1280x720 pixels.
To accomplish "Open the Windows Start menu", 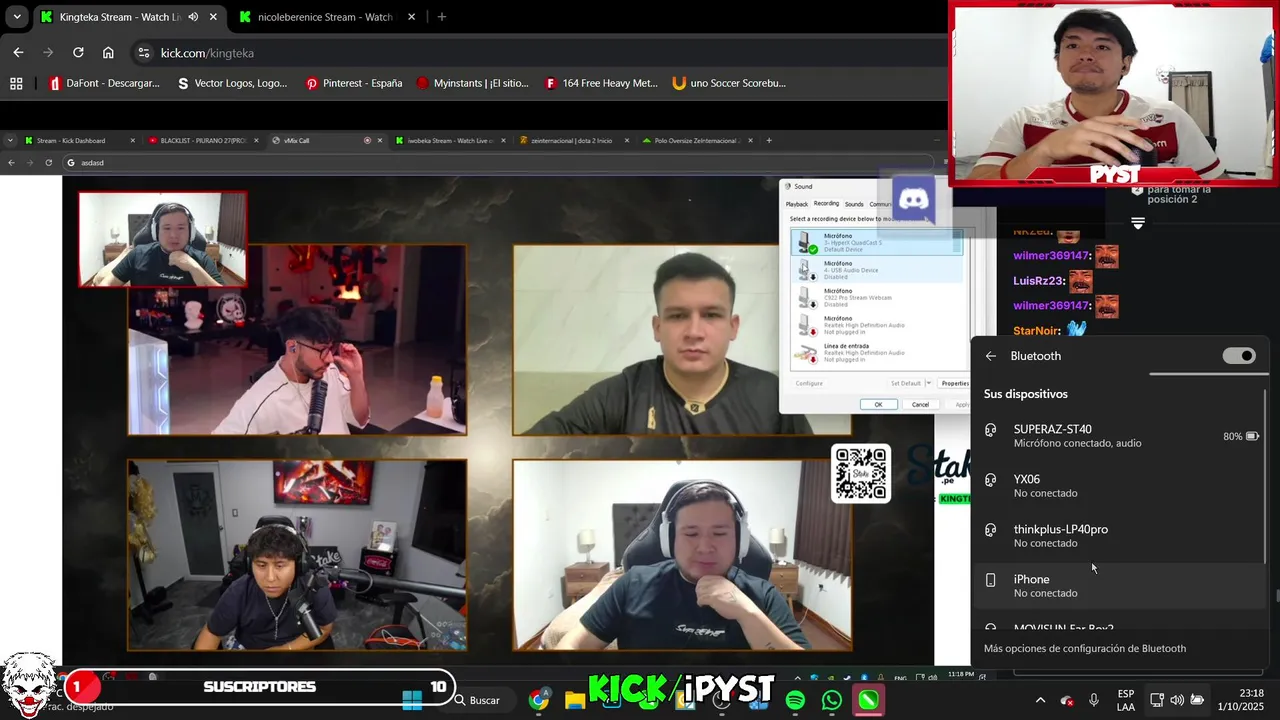I will 412,700.
